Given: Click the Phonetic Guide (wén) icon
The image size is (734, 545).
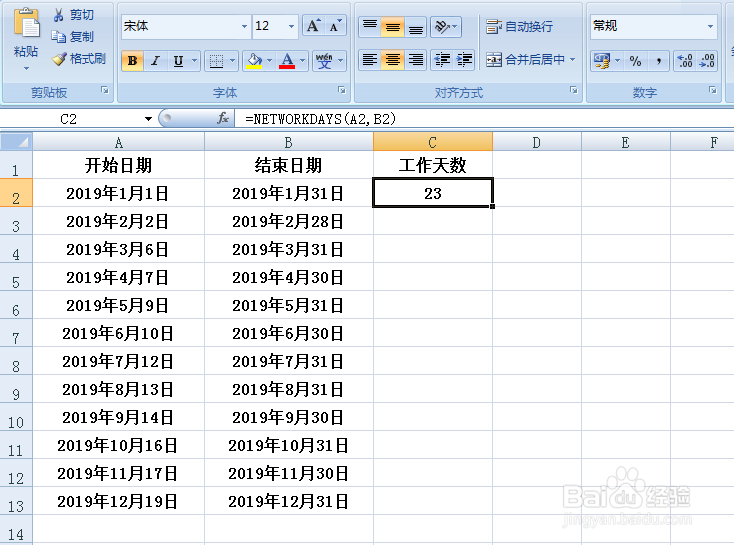Looking at the screenshot, I should pyautogui.click(x=324, y=61).
